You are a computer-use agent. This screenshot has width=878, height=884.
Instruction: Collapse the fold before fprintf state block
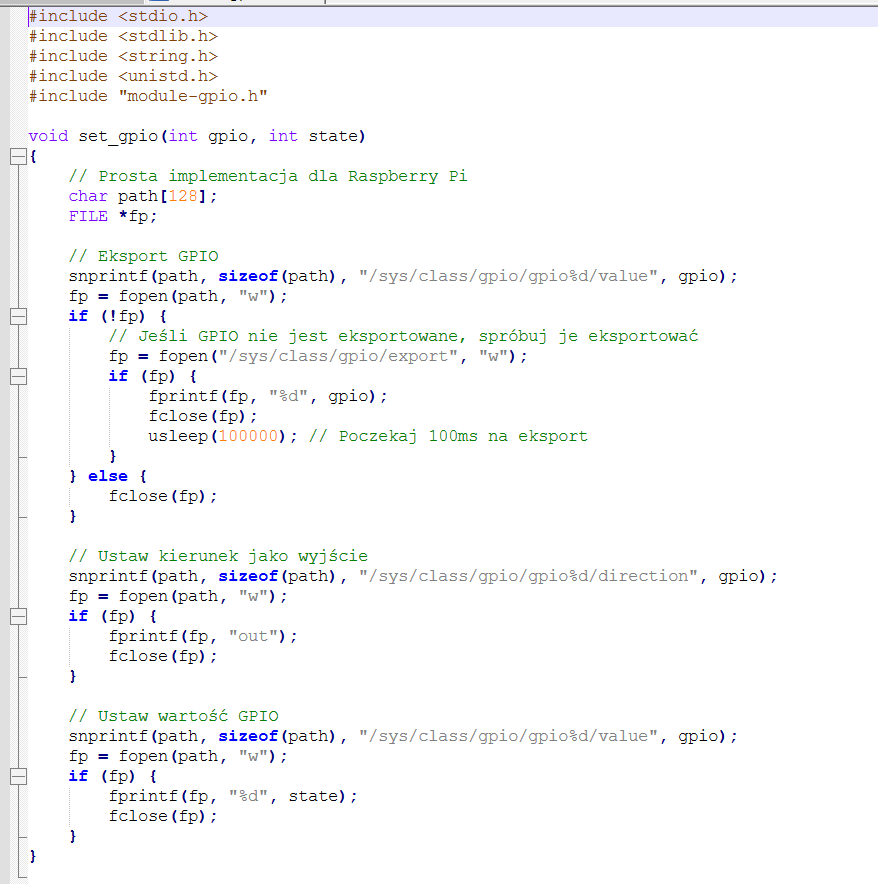tap(17, 776)
